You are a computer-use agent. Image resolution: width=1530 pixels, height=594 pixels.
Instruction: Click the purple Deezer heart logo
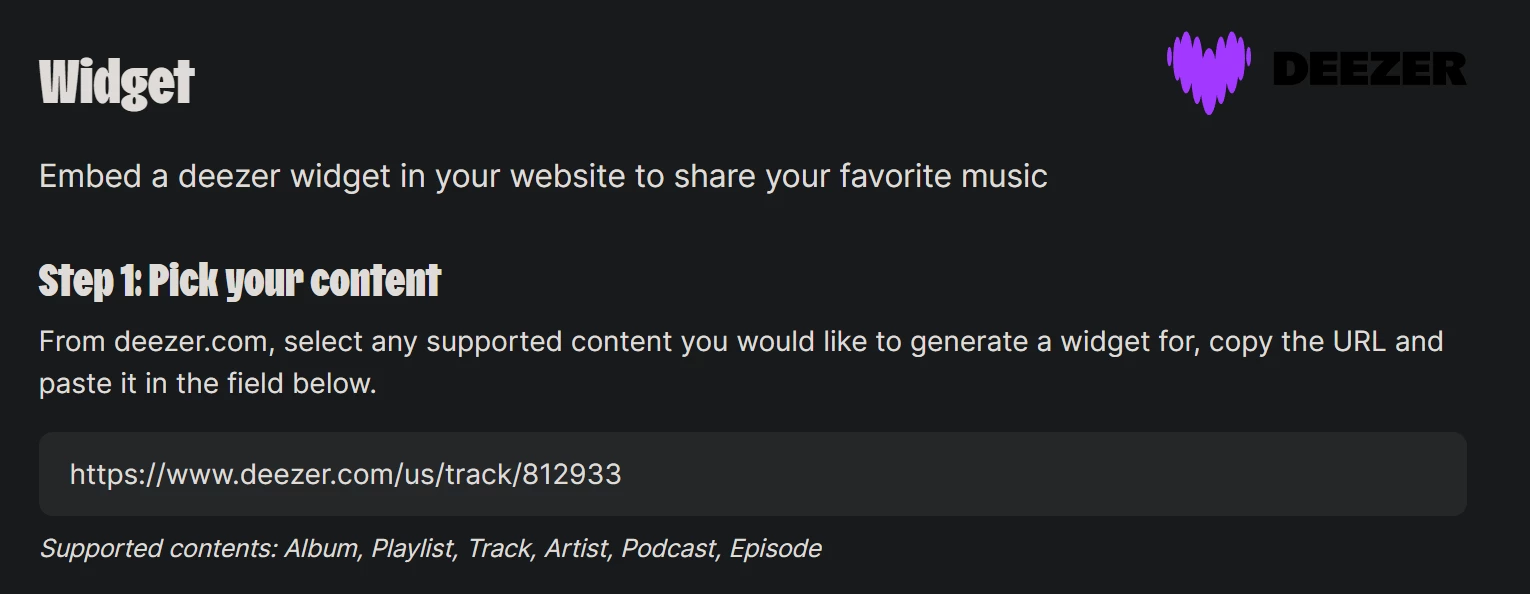(x=1208, y=70)
